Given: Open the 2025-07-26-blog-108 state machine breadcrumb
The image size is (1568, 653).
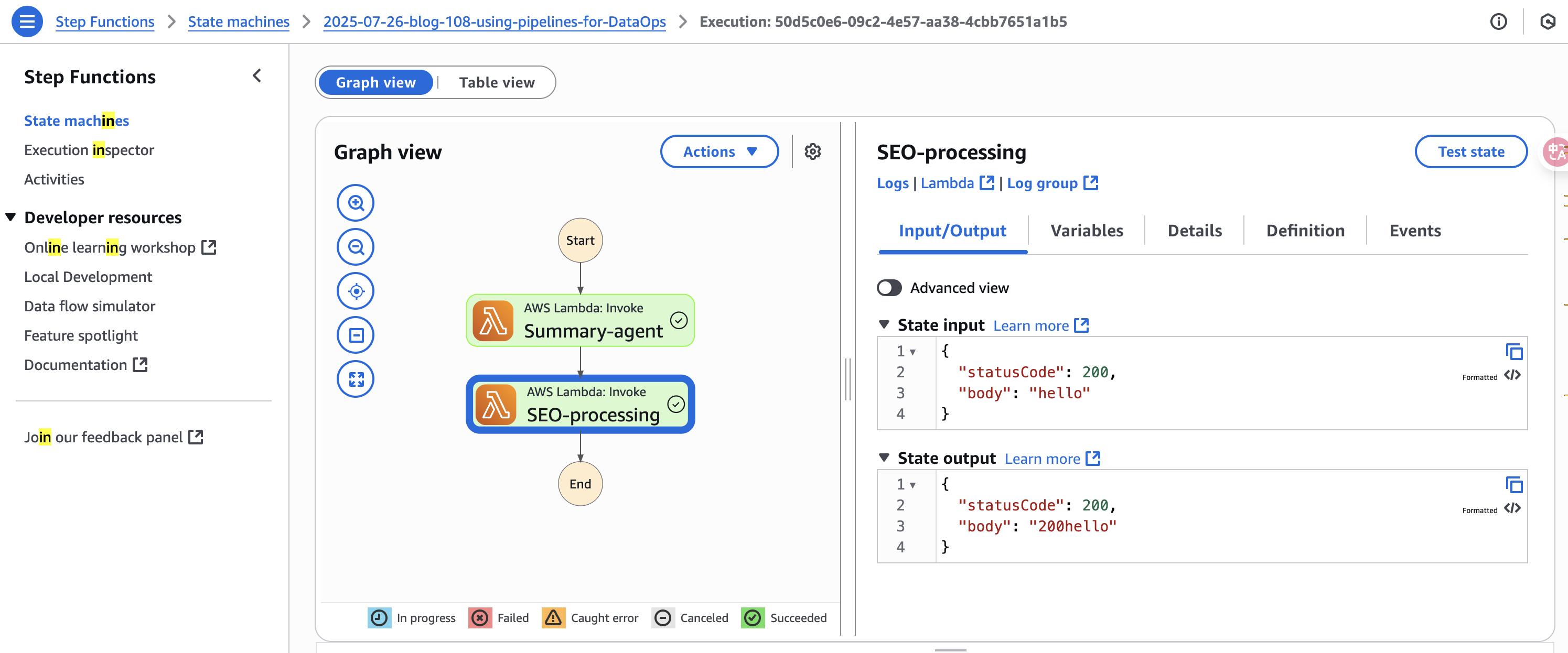Looking at the screenshot, I should pos(494,22).
